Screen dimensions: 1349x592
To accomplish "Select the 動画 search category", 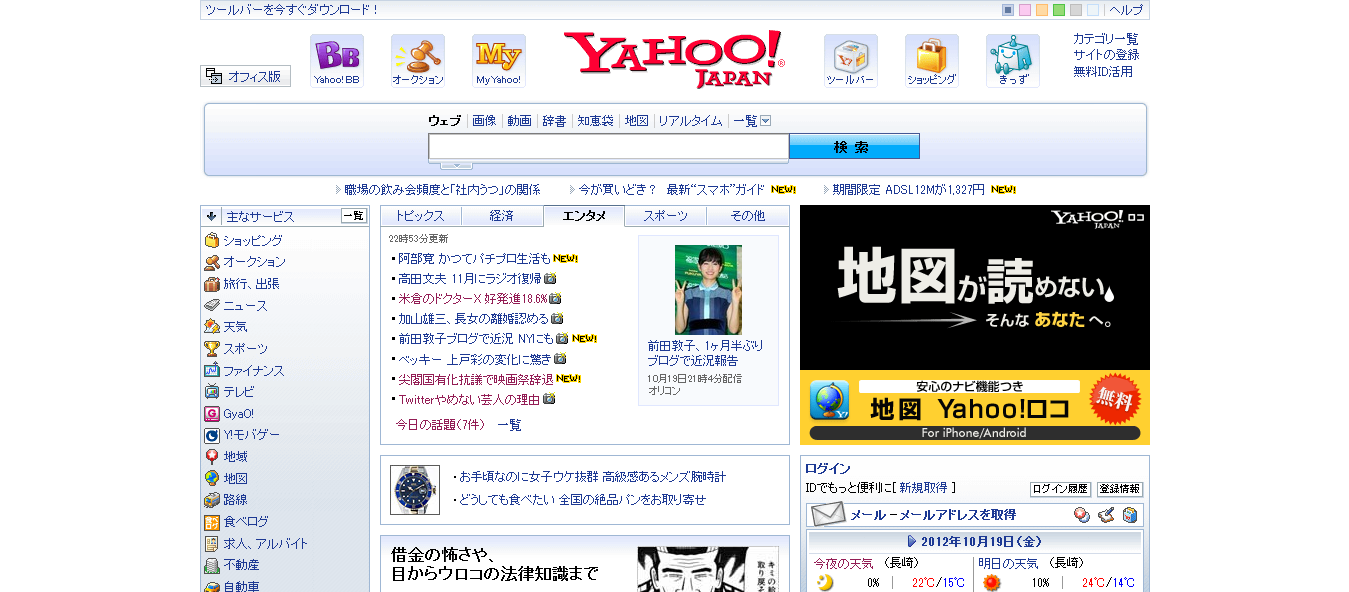I will pyautogui.click(x=519, y=121).
